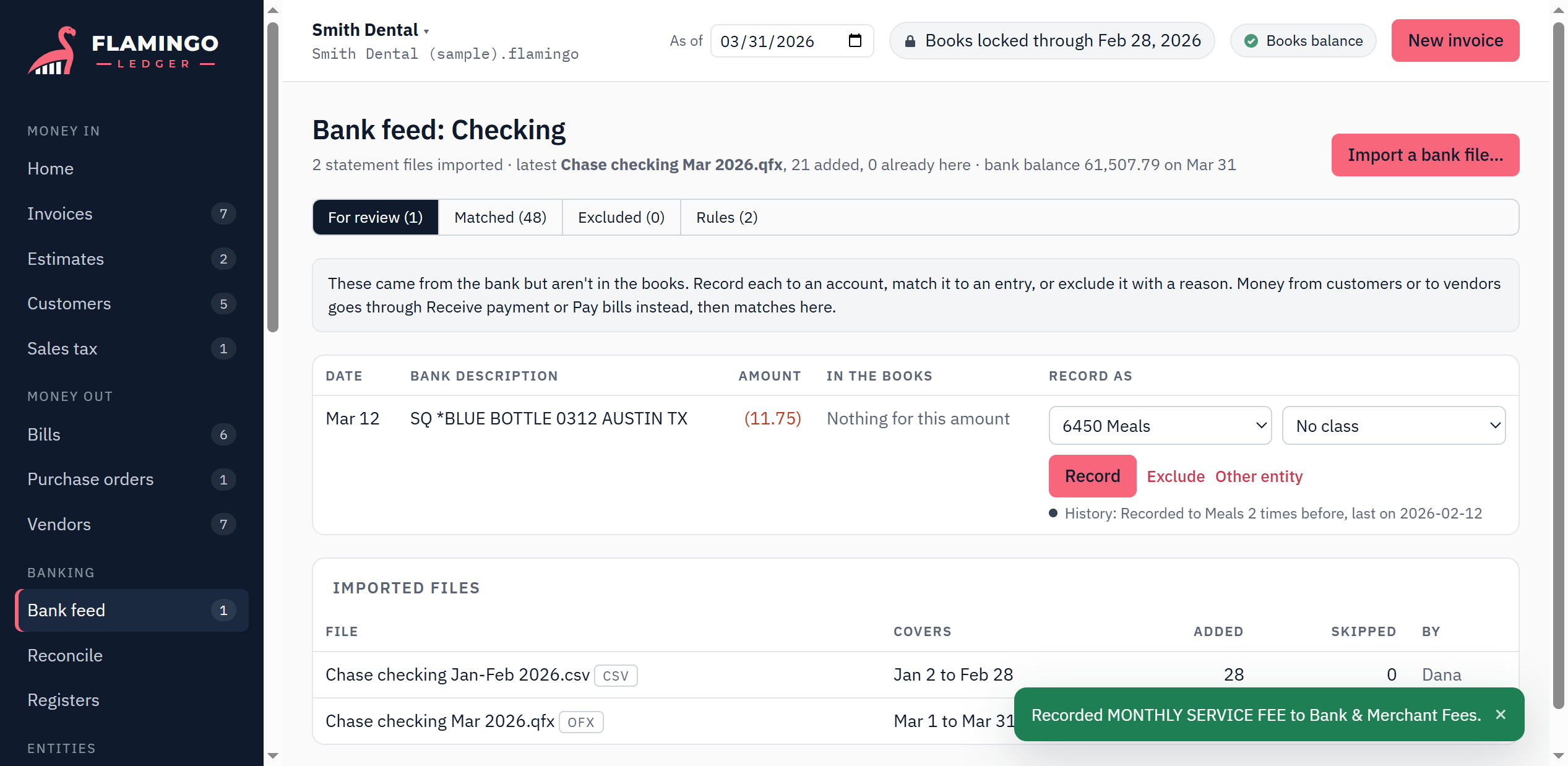This screenshot has height=766, width=1568.
Task: Click the Dana imported-by cell
Action: (x=1442, y=675)
